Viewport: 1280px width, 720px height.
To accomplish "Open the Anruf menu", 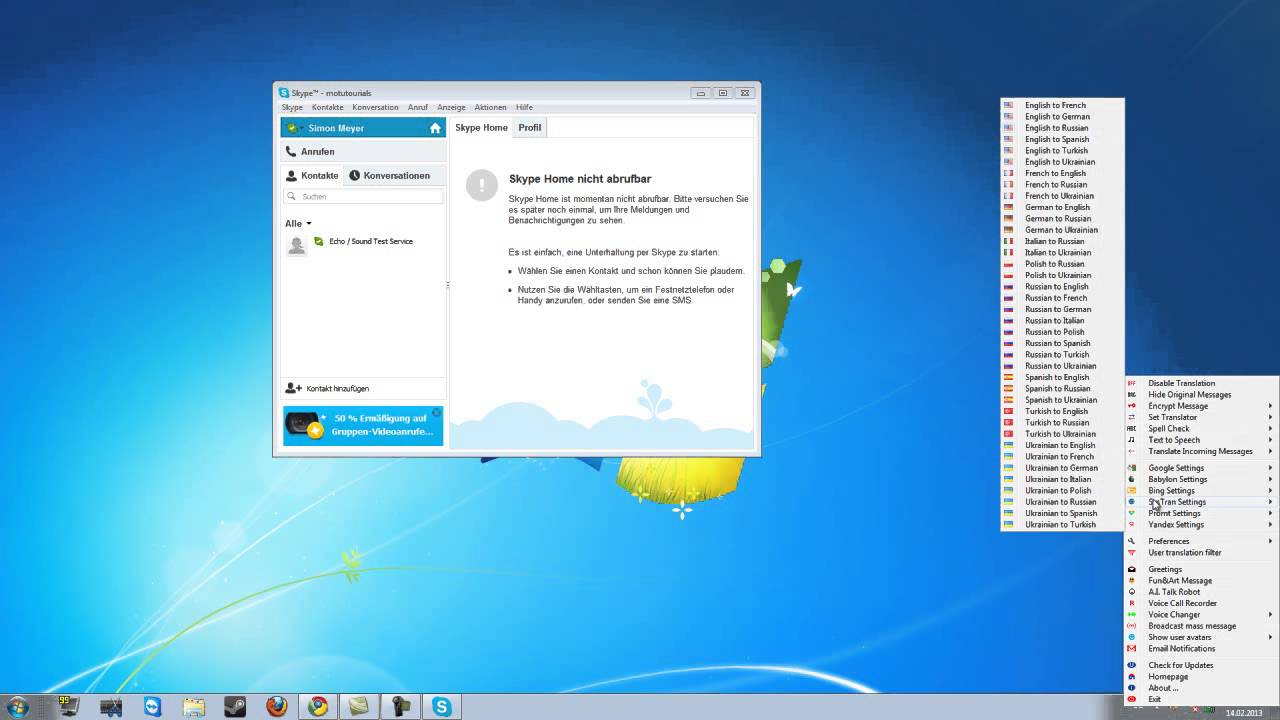I will [x=417, y=107].
